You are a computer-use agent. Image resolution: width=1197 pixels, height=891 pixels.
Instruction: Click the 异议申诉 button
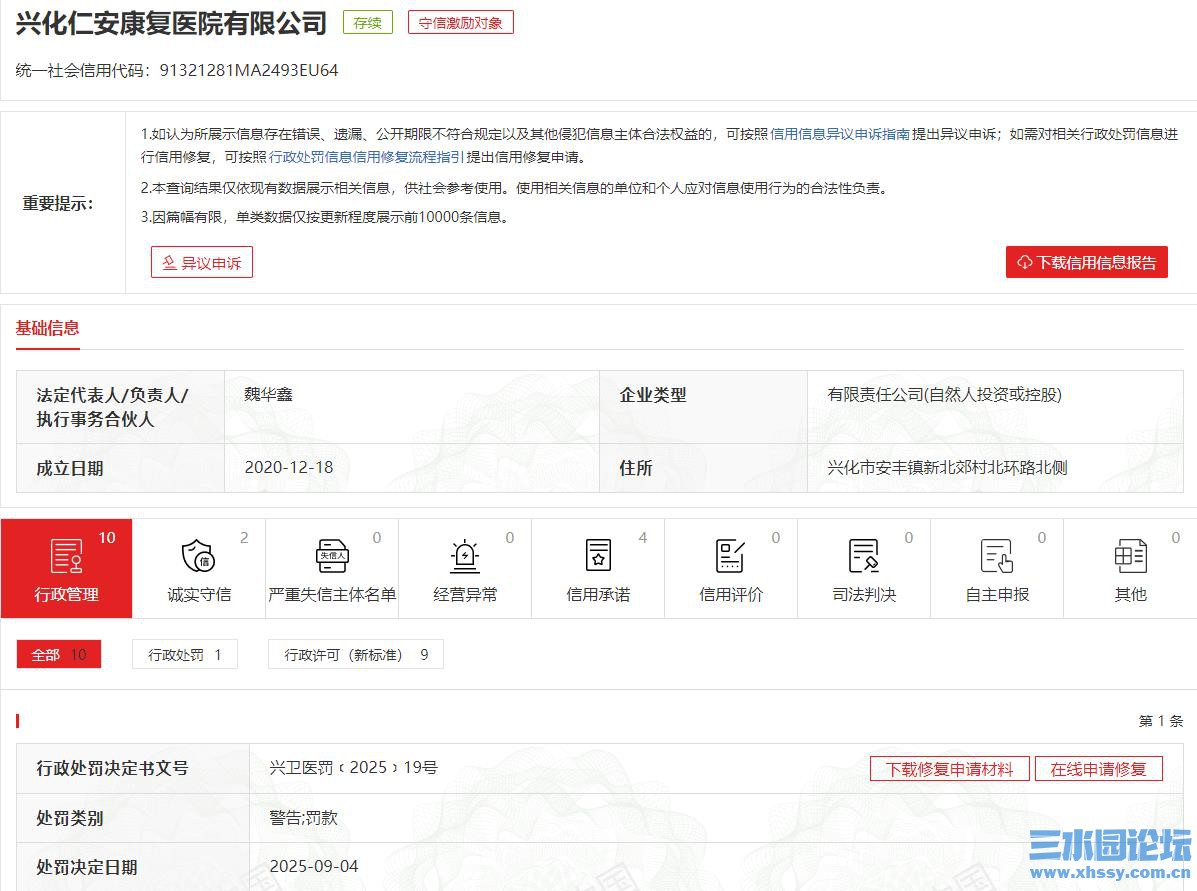[202, 263]
